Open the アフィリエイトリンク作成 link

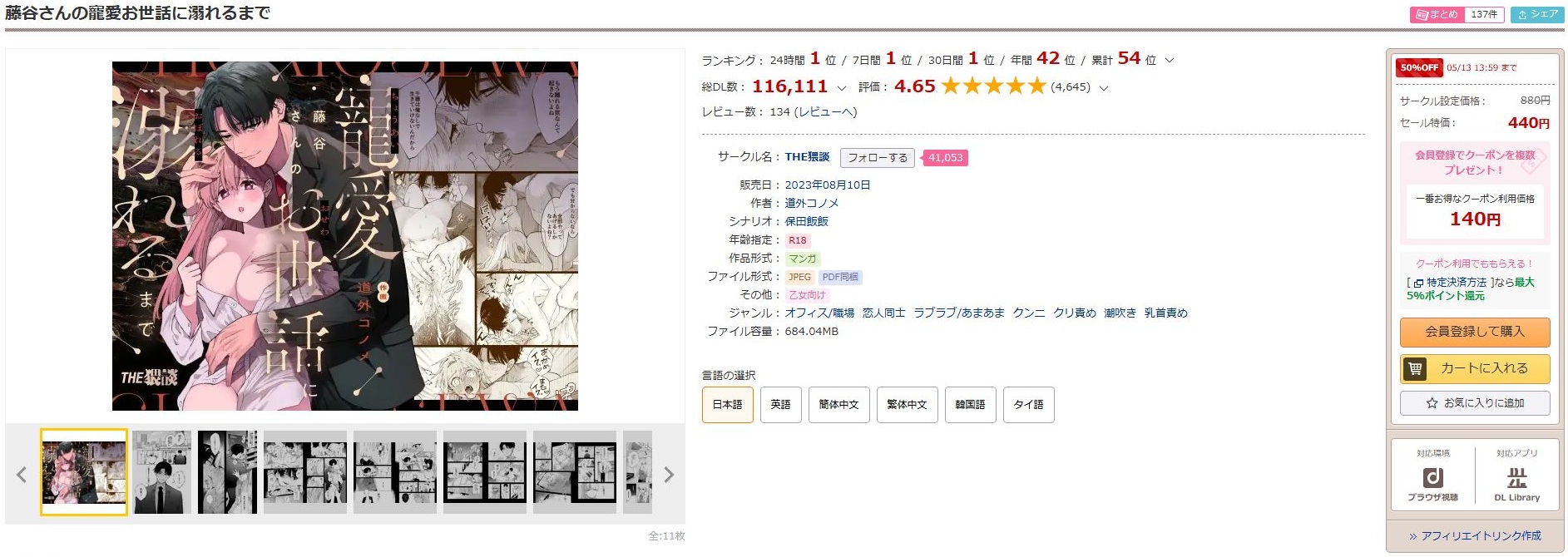(x=1475, y=536)
